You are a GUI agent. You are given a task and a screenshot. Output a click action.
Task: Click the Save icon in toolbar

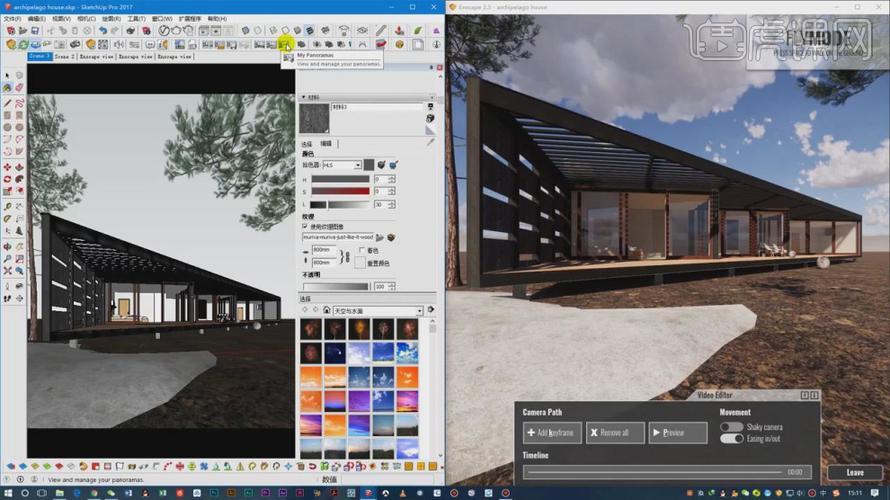35,31
